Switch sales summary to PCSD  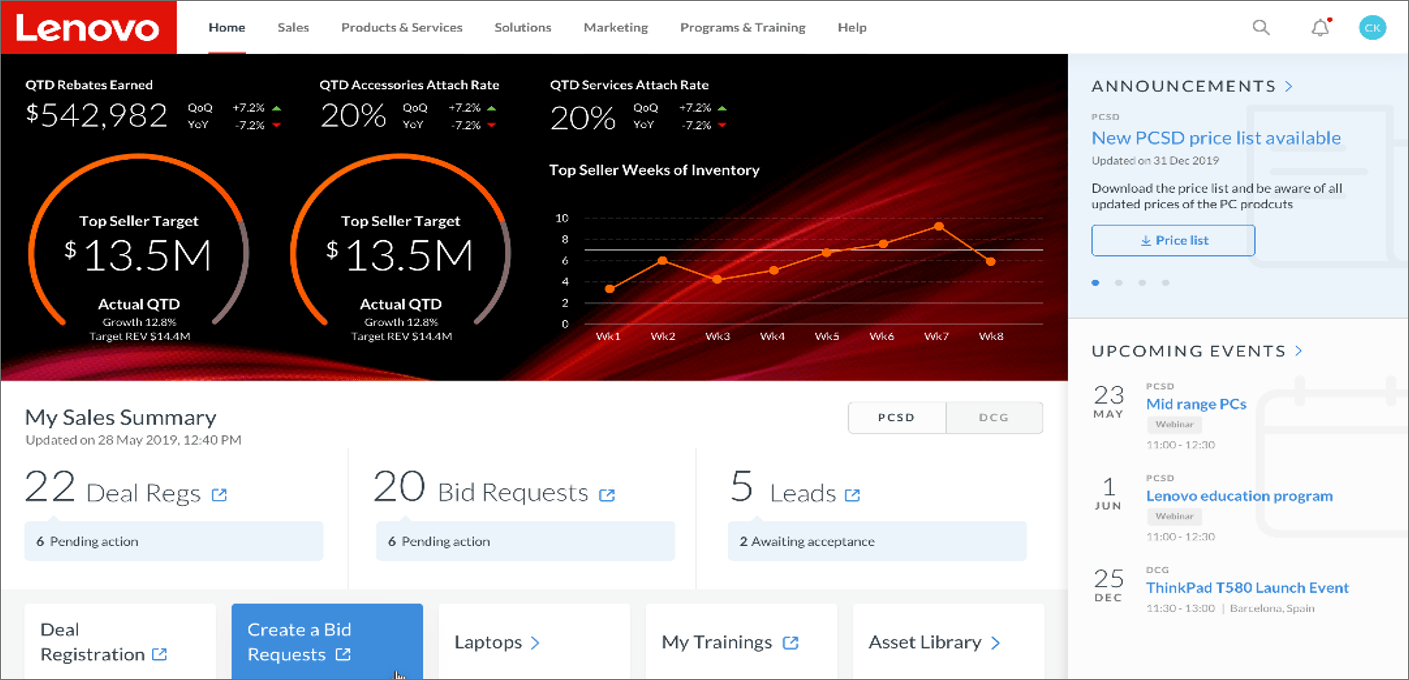point(897,418)
